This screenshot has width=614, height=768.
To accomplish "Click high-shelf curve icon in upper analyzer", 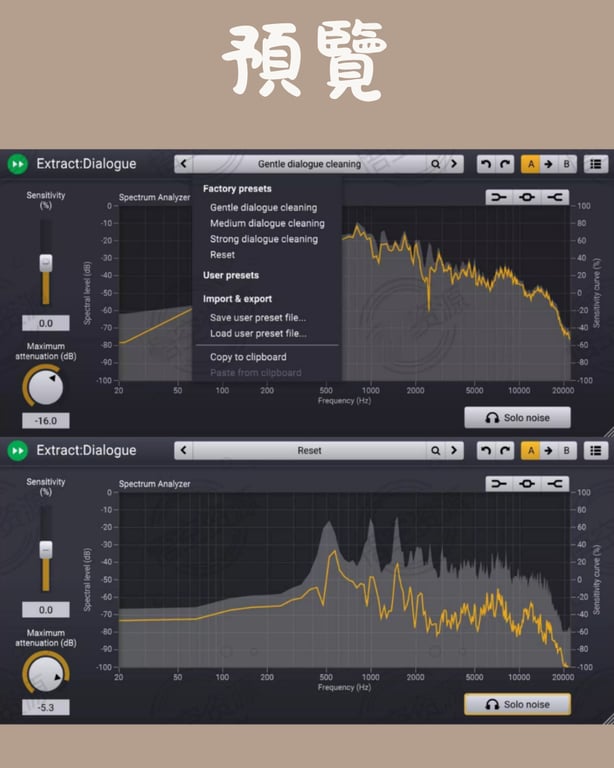I will click(x=555, y=197).
